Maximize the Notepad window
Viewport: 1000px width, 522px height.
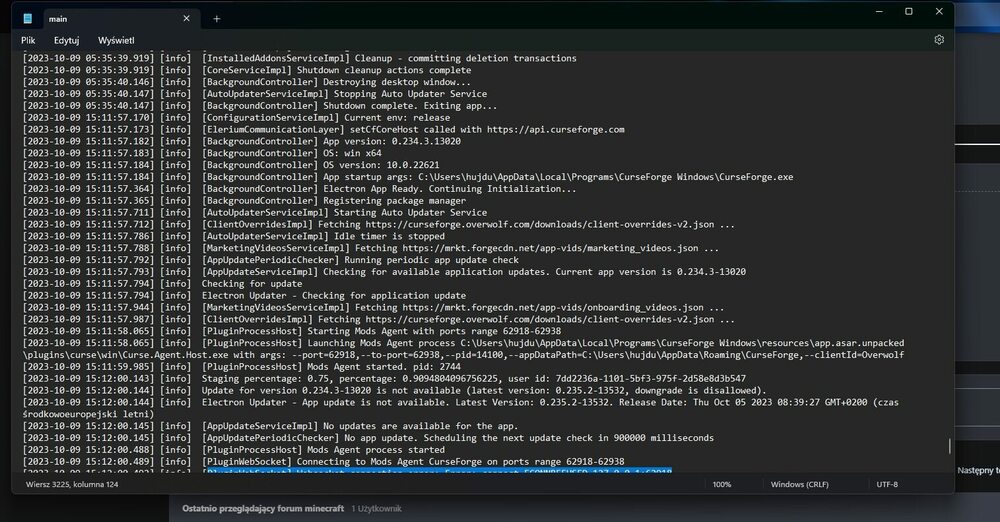[x=909, y=11]
